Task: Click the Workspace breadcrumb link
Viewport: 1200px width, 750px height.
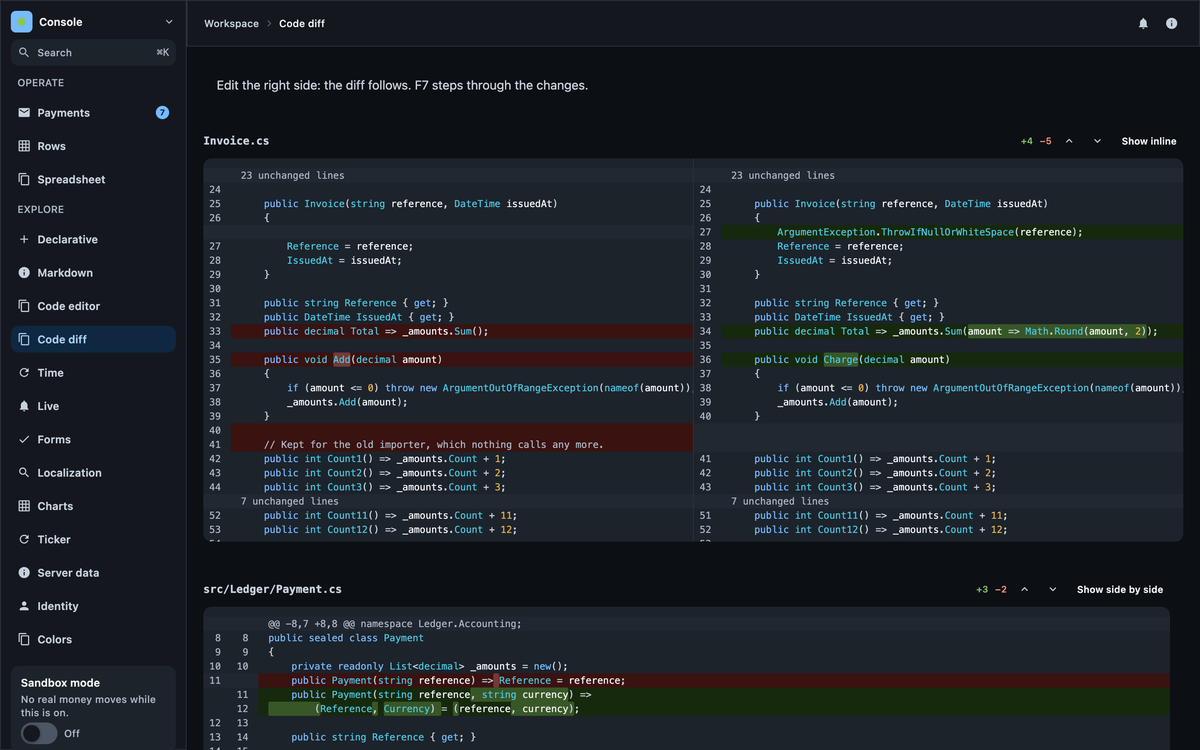Action: point(231,23)
